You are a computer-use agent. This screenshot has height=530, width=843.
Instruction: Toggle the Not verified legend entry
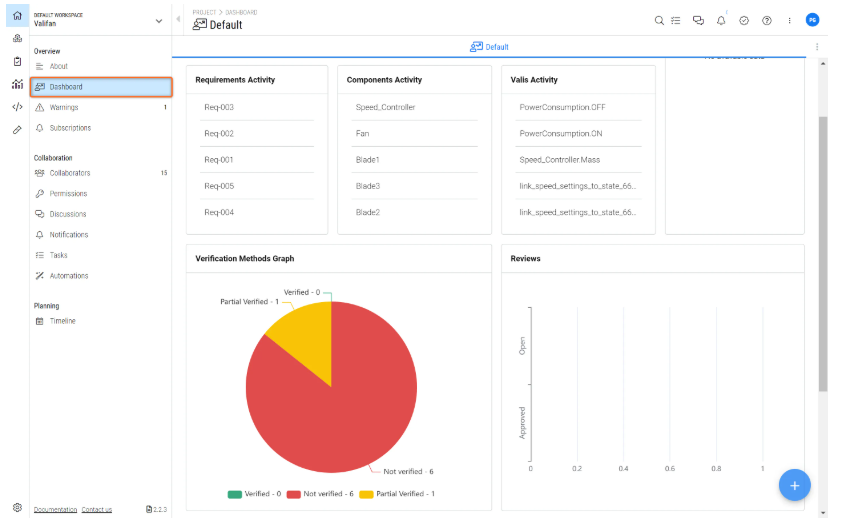(x=320, y=494)
